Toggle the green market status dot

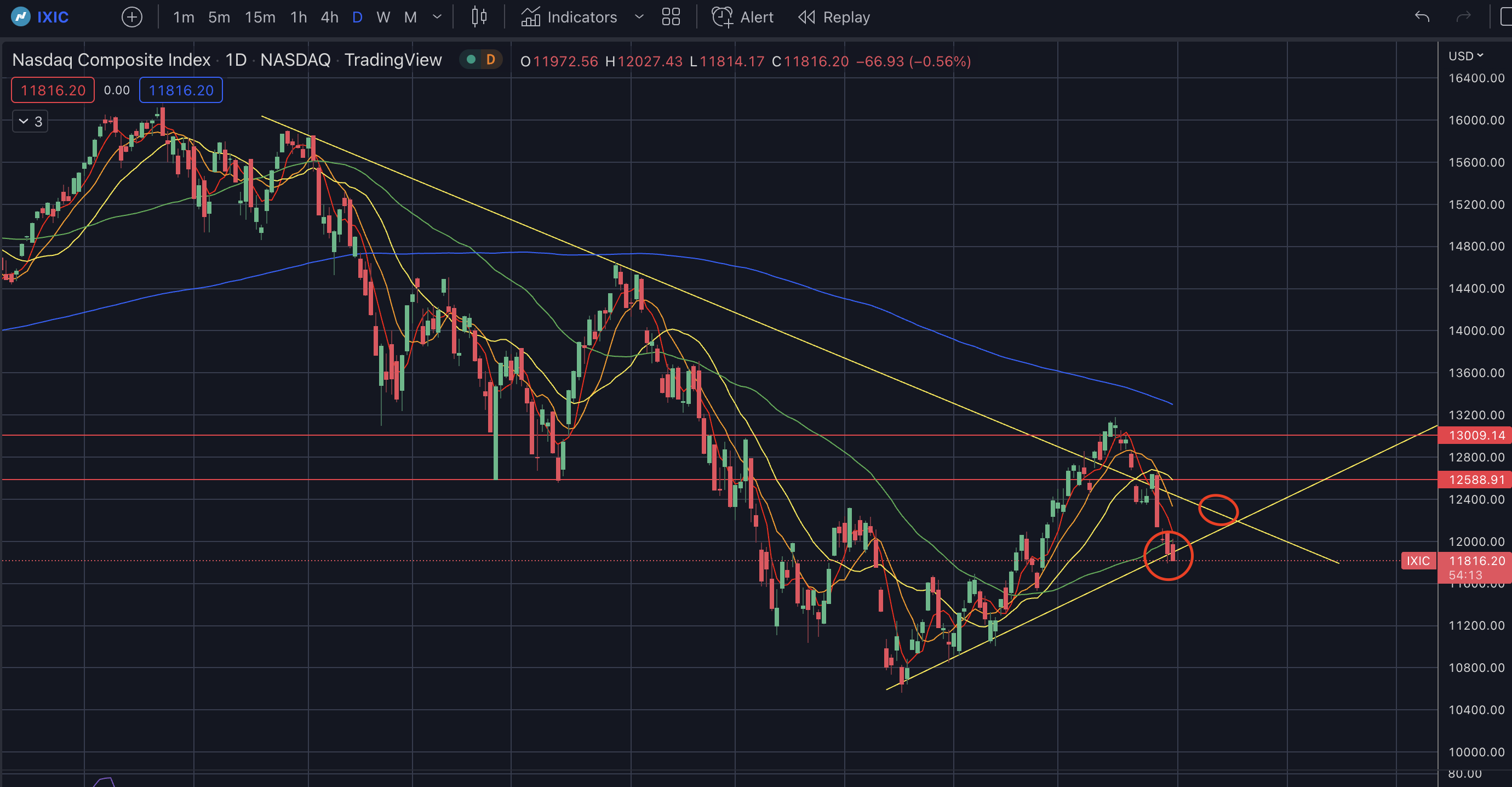[x=471, y=59]
